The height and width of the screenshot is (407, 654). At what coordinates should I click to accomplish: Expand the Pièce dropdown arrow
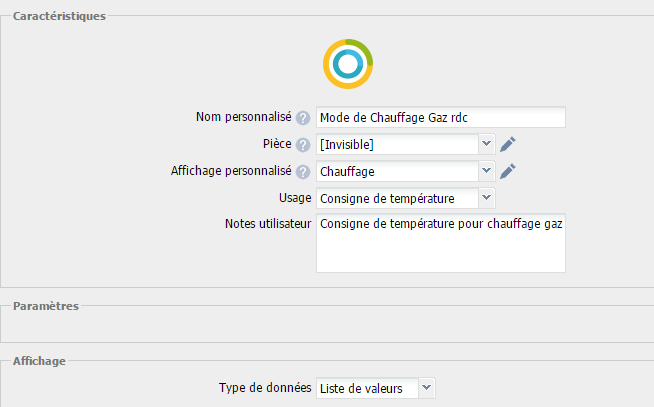point(486,144)
